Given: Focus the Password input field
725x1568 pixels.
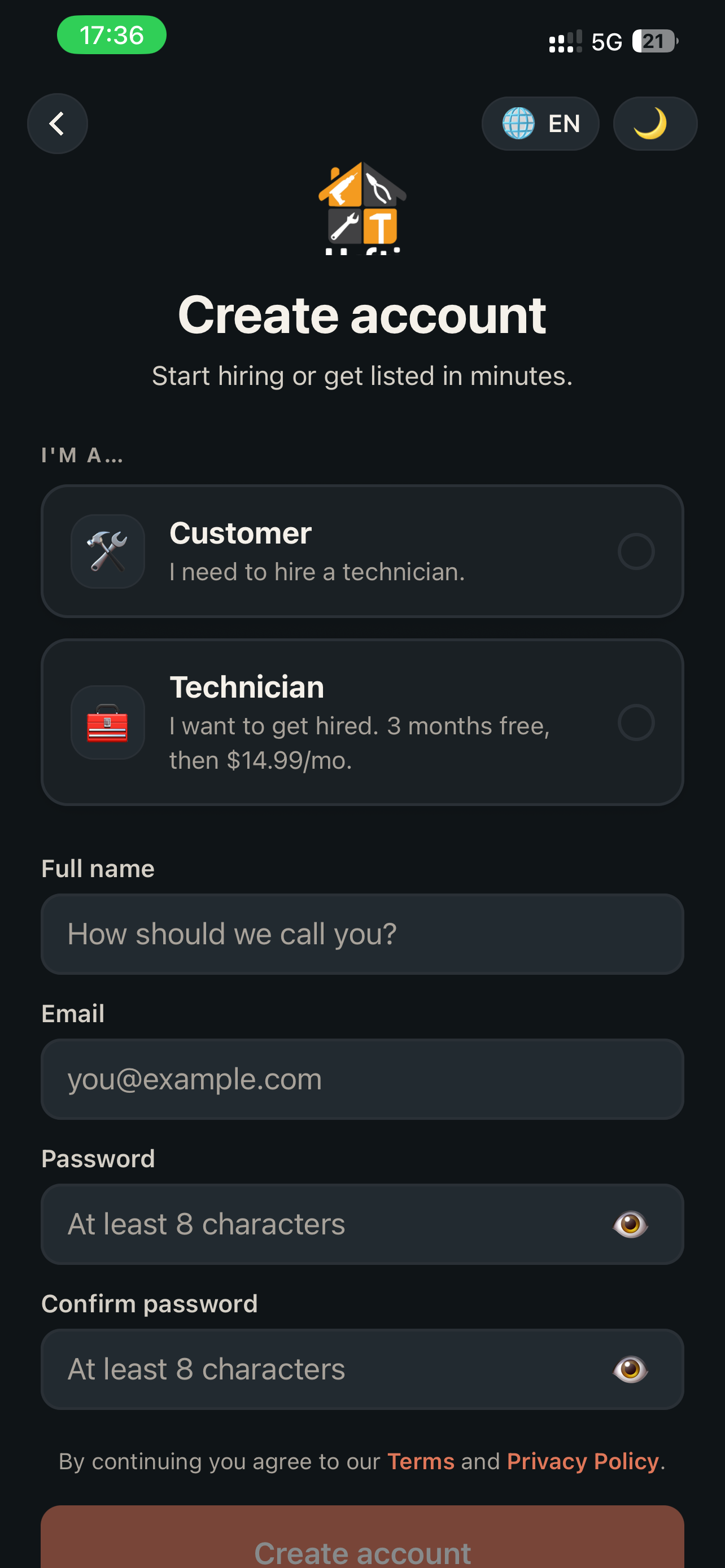Looking at the screenshot, I should pyautogui.click(x=362, y=1224).
